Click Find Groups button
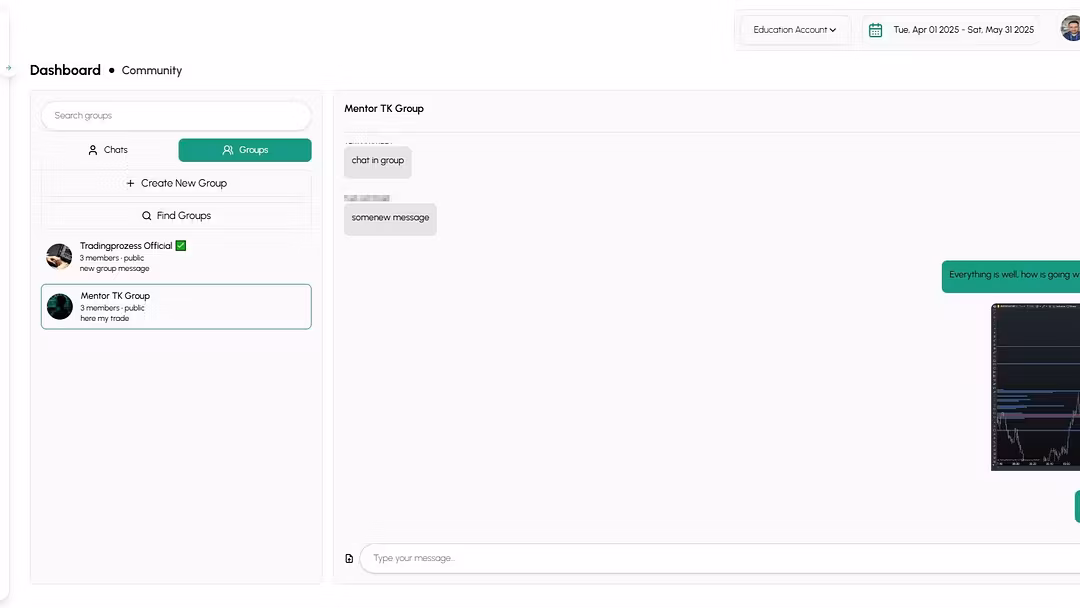1080x608 pixels. [176, 216]
